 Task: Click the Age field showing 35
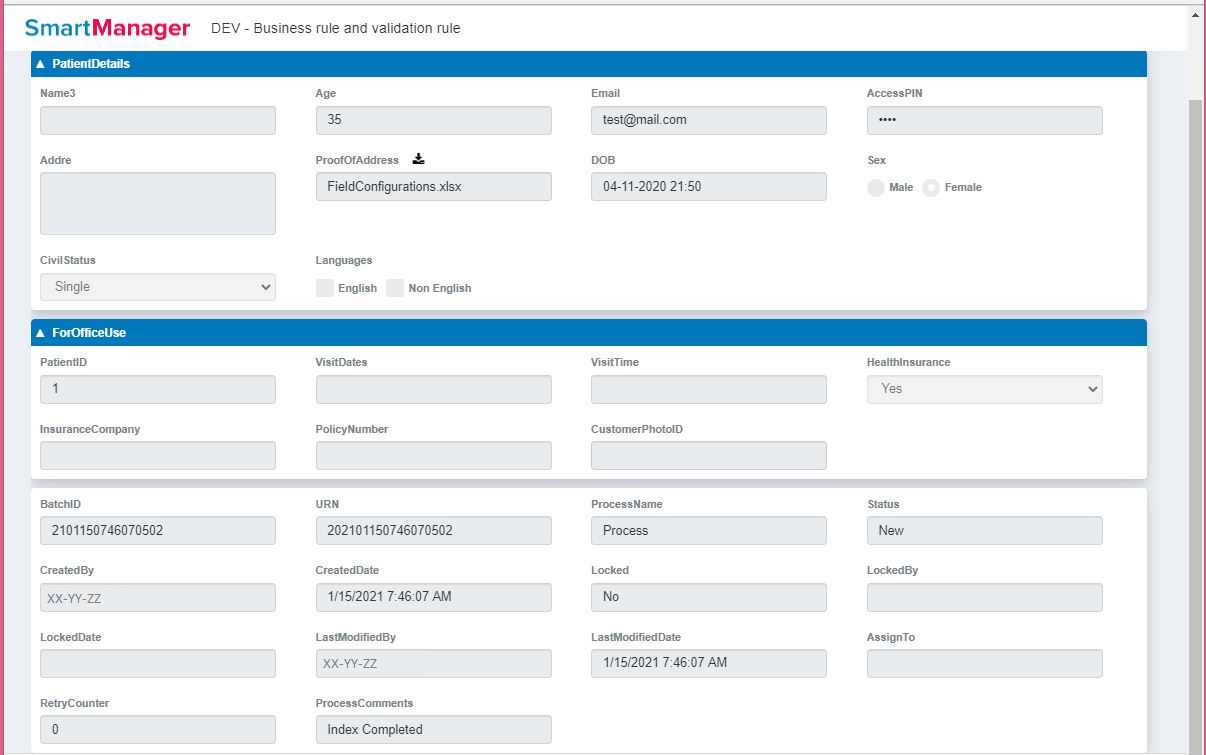coord(433,120)
